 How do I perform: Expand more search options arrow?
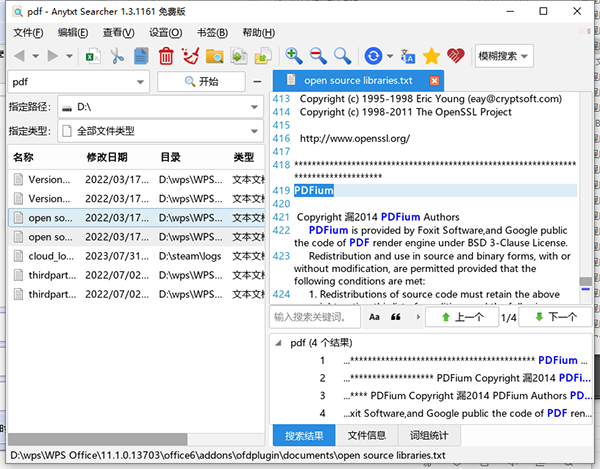(418, 317)
